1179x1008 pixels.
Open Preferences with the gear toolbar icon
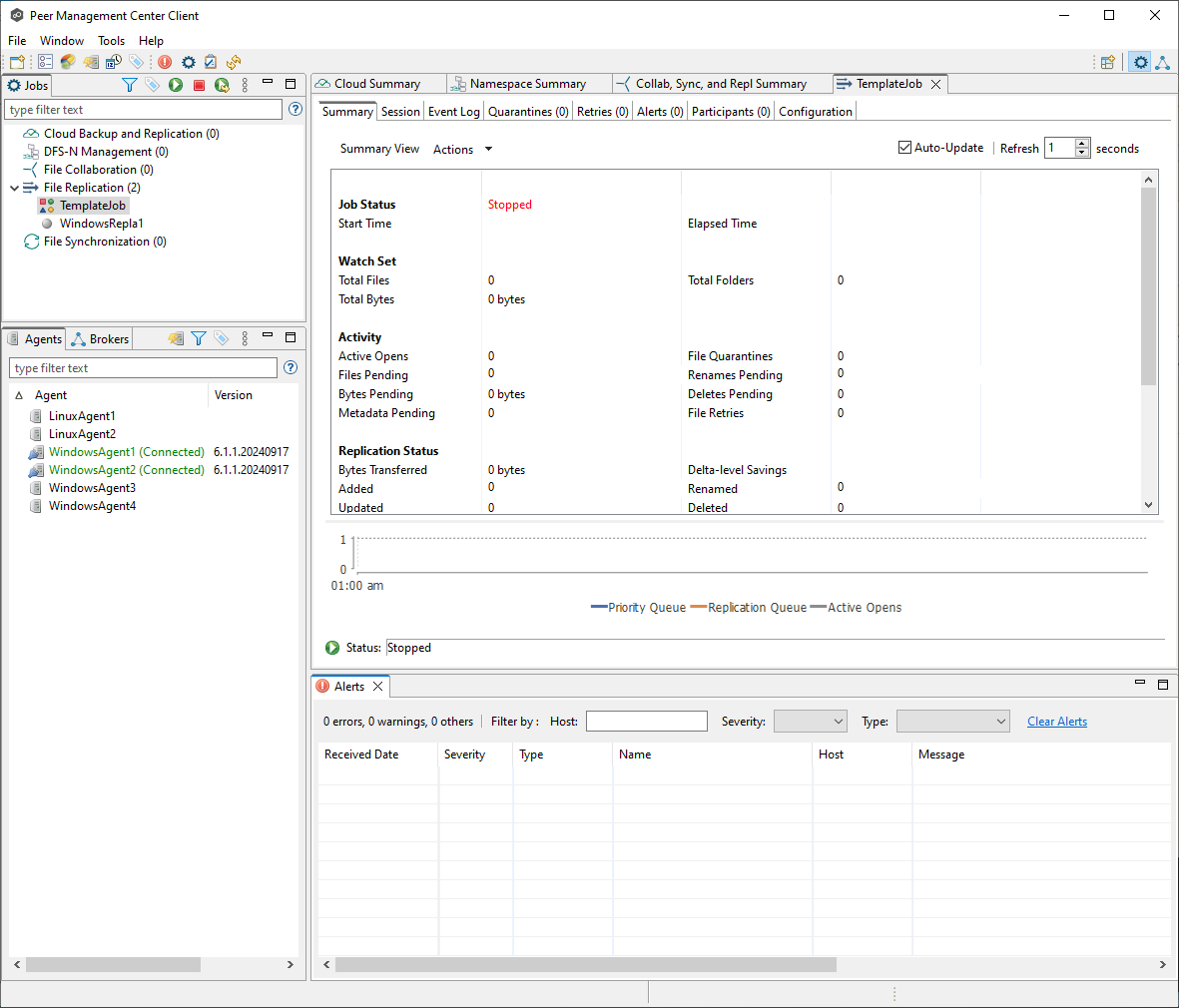click(x=188, y=62)
